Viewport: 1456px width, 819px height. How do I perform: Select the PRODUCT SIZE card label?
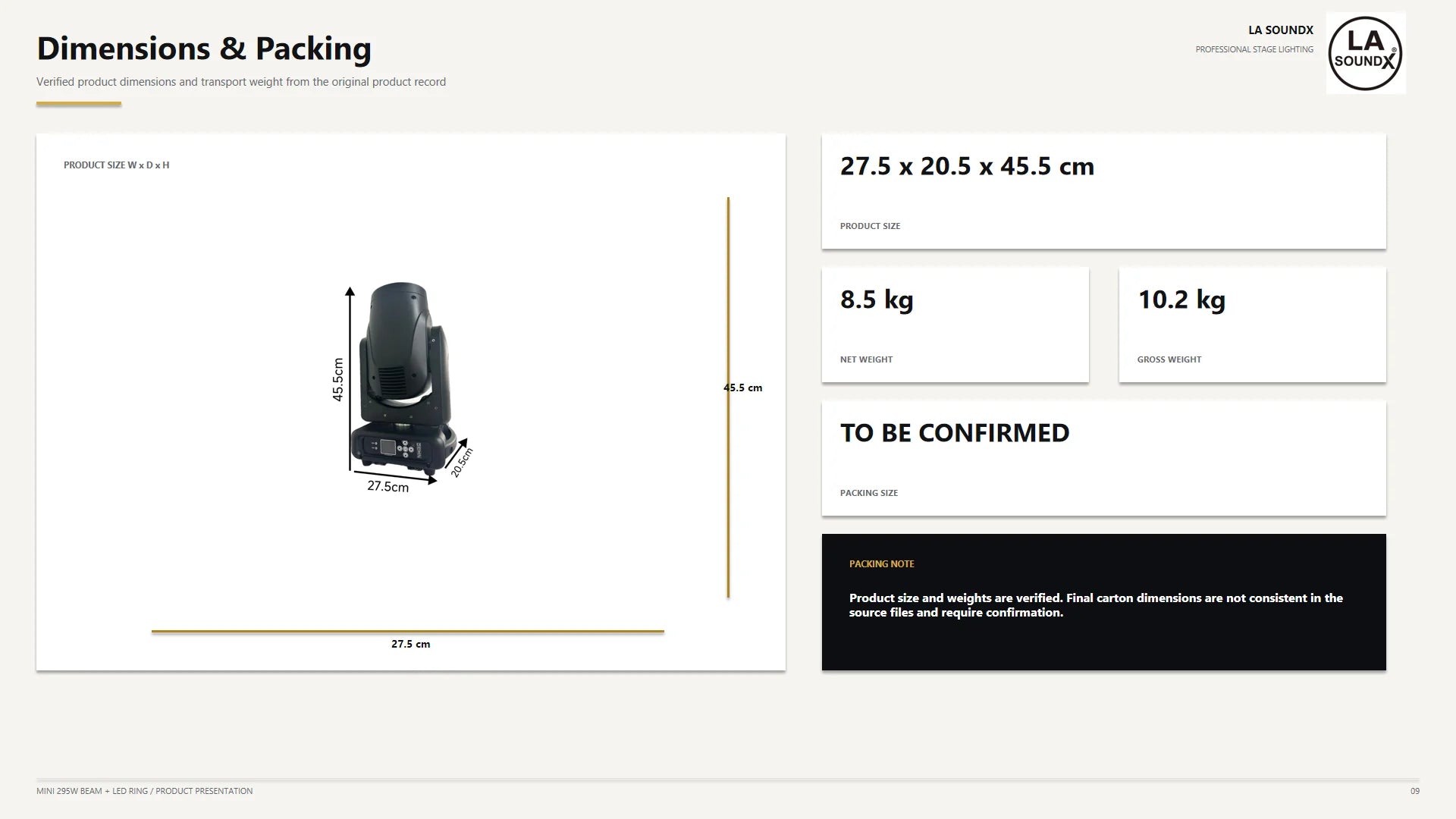point(870,226)
